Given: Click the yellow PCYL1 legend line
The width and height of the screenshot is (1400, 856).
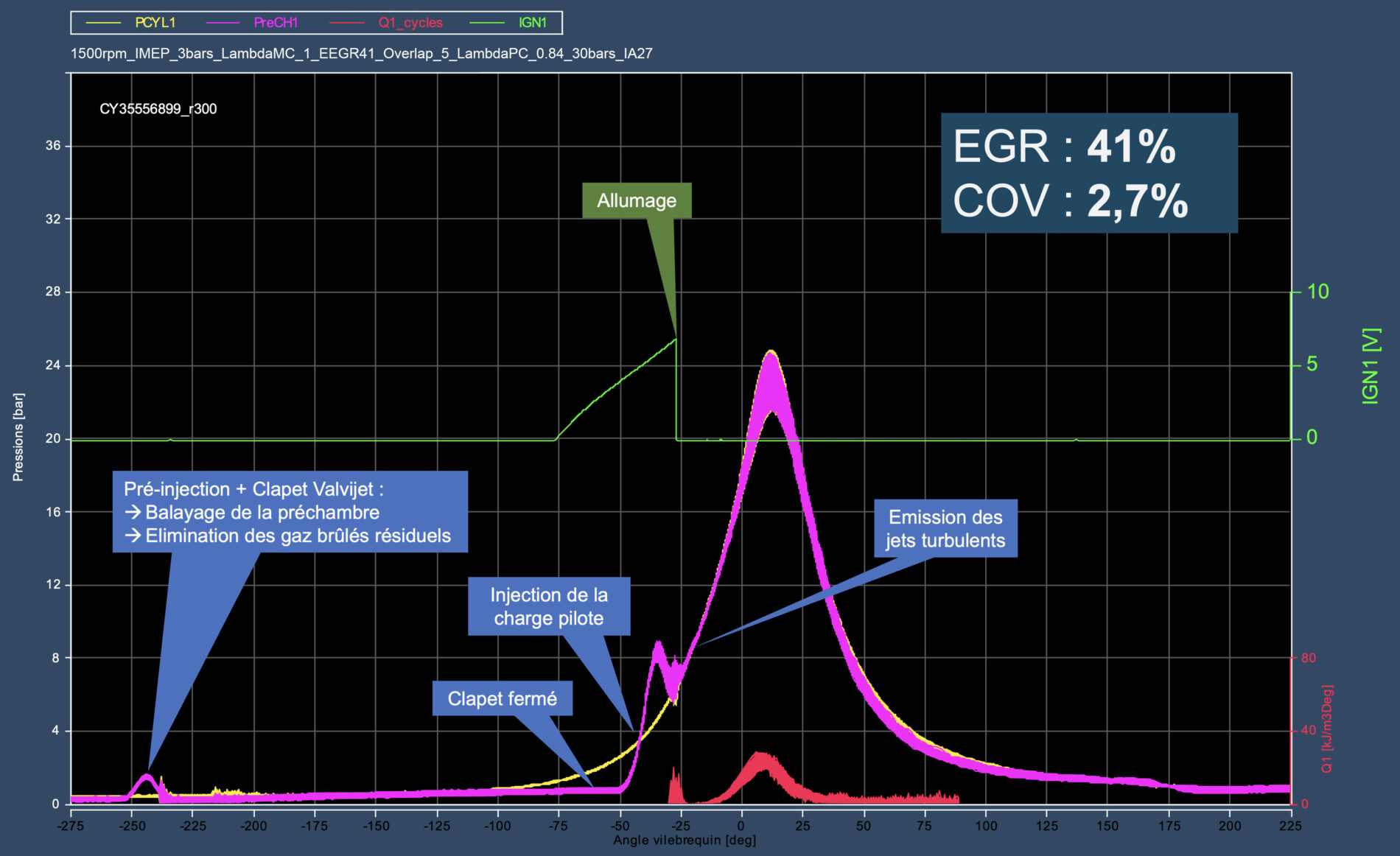Looking at the screenshot, I should pos(103,23).
